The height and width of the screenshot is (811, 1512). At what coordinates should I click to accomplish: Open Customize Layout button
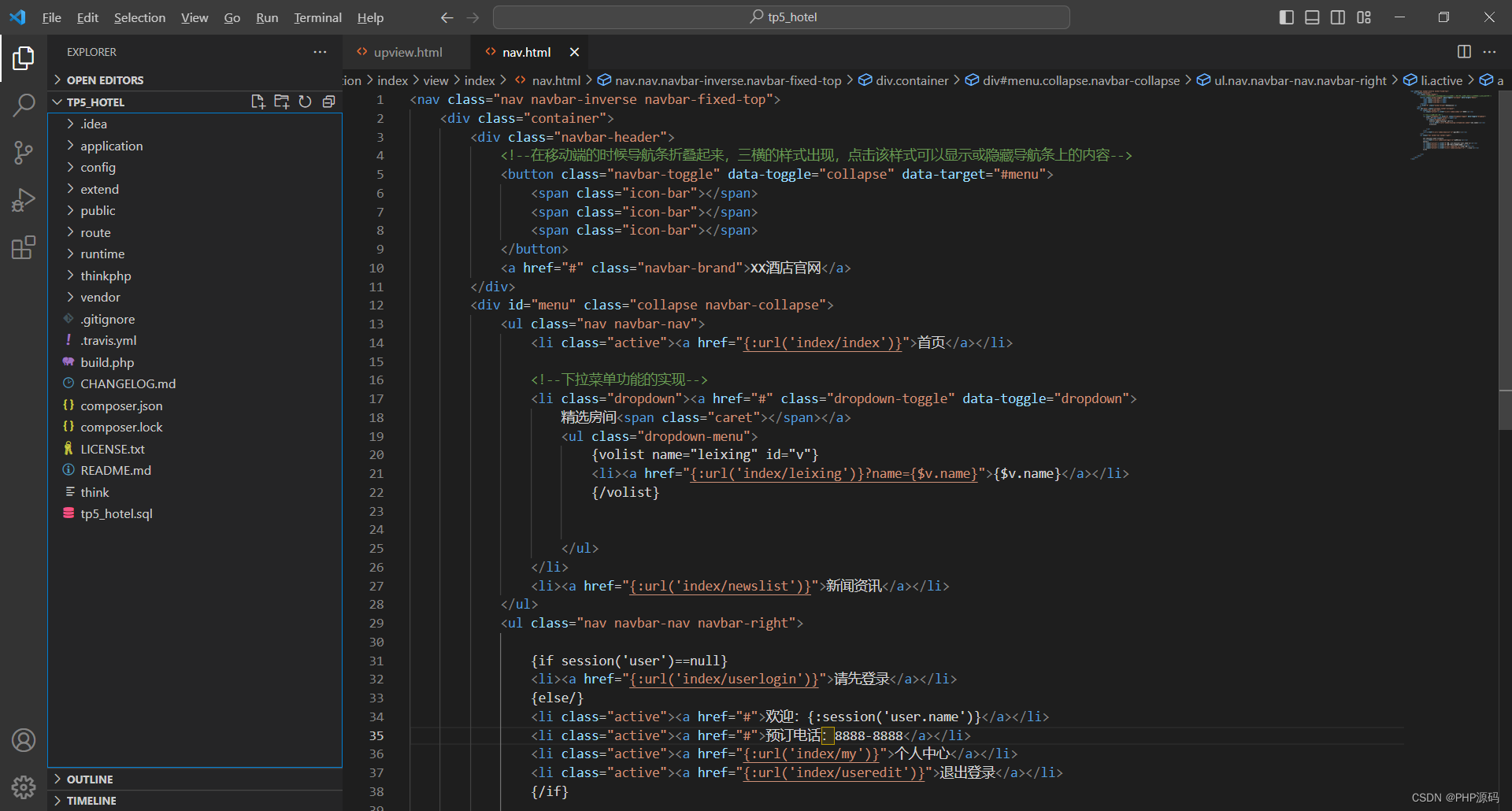1364,17
